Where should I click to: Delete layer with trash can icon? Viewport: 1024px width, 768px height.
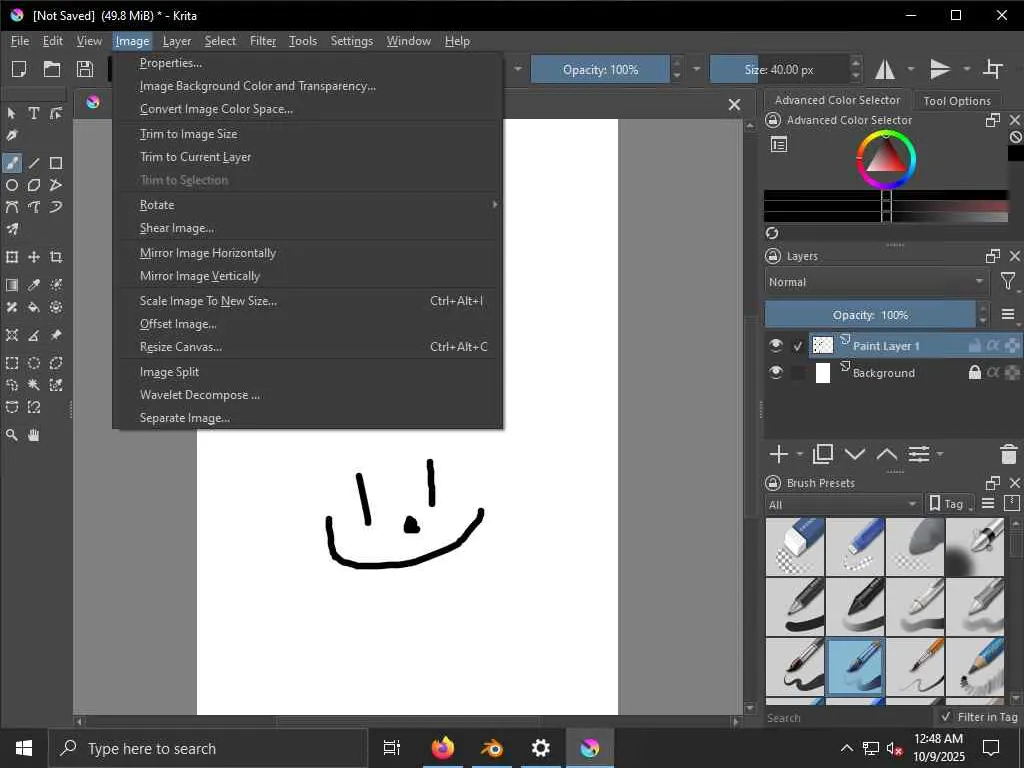1008,454
